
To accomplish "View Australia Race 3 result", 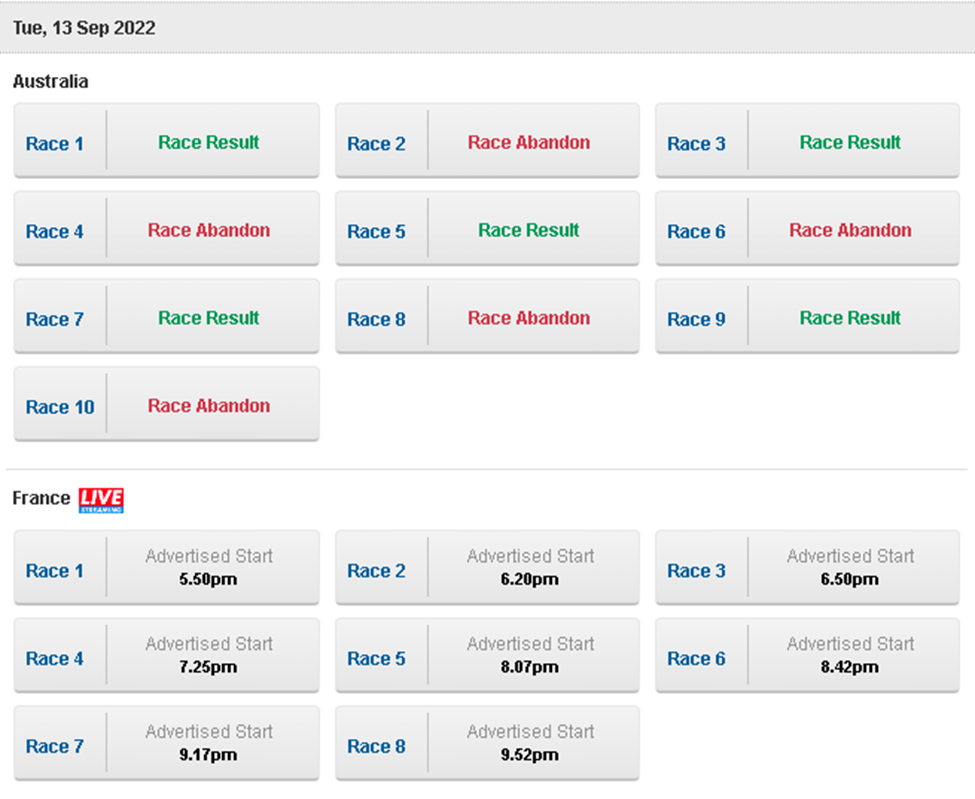I will (807, 141).
